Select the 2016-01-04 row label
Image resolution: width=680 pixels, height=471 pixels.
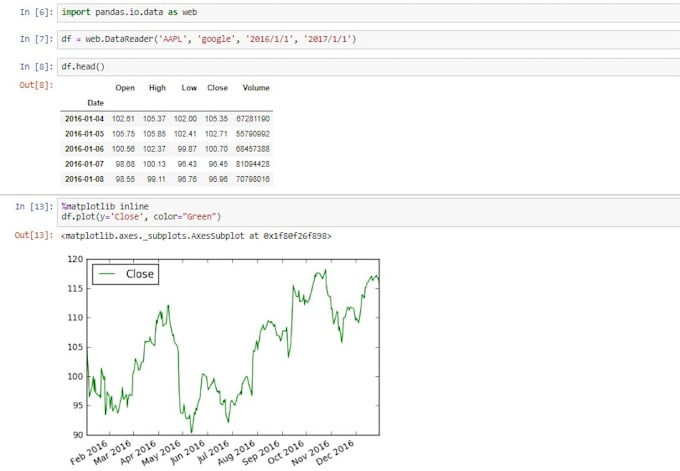pyautogui.click(x=85, y=119)
